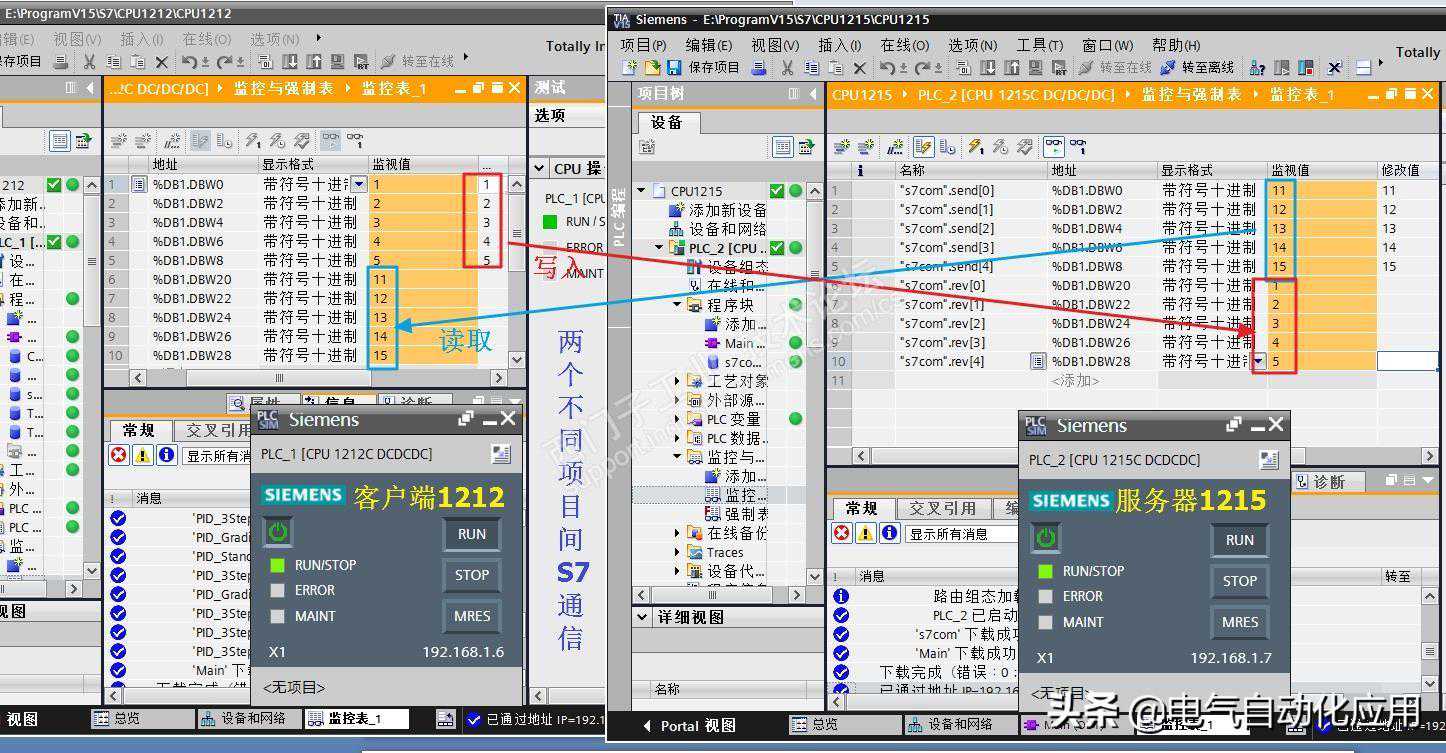Open display format dropdown for DBW28 row
Image resolution: width=1446 pixels, height=753 pixels.
pos(1259,361)
